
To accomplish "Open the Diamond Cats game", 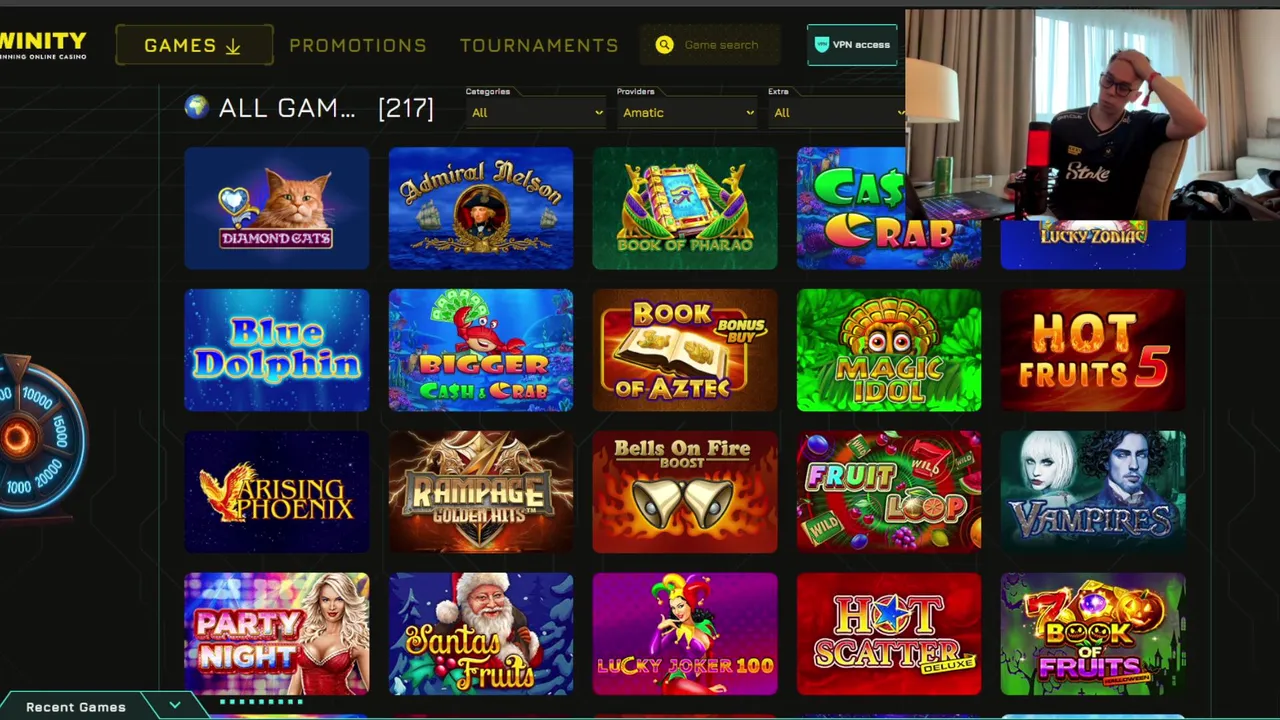I will click(x=277, y=208).
